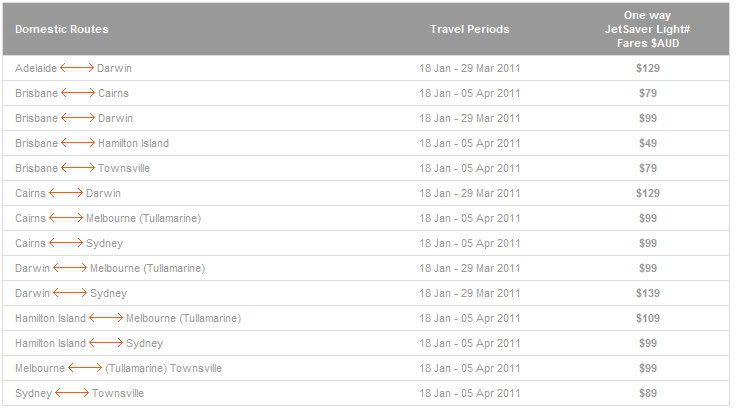The height and width of the screenshot is (411, 736).
Task: Click the $129 Cairns to Darwin fare
Action: (x=648, y=193)
